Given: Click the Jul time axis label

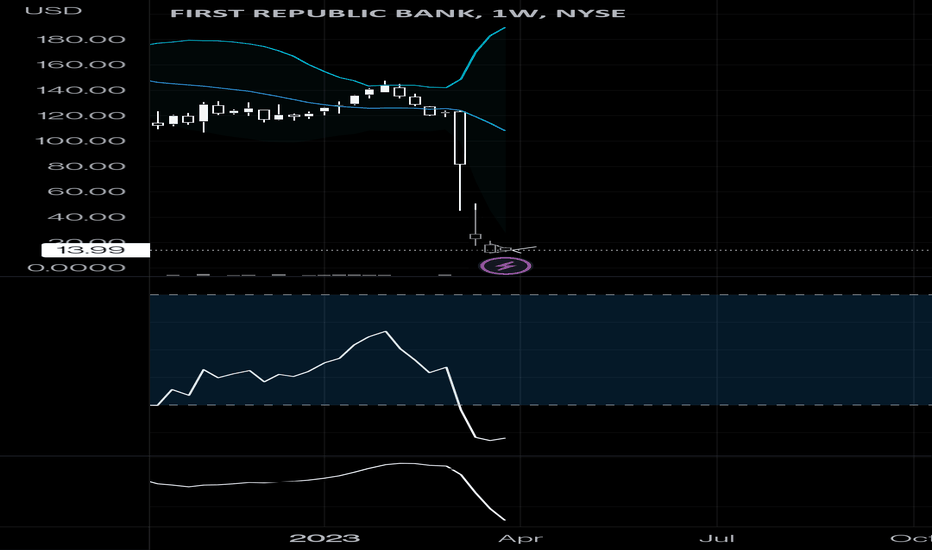Looking at the screenshot, I should [x=717, y=539].
